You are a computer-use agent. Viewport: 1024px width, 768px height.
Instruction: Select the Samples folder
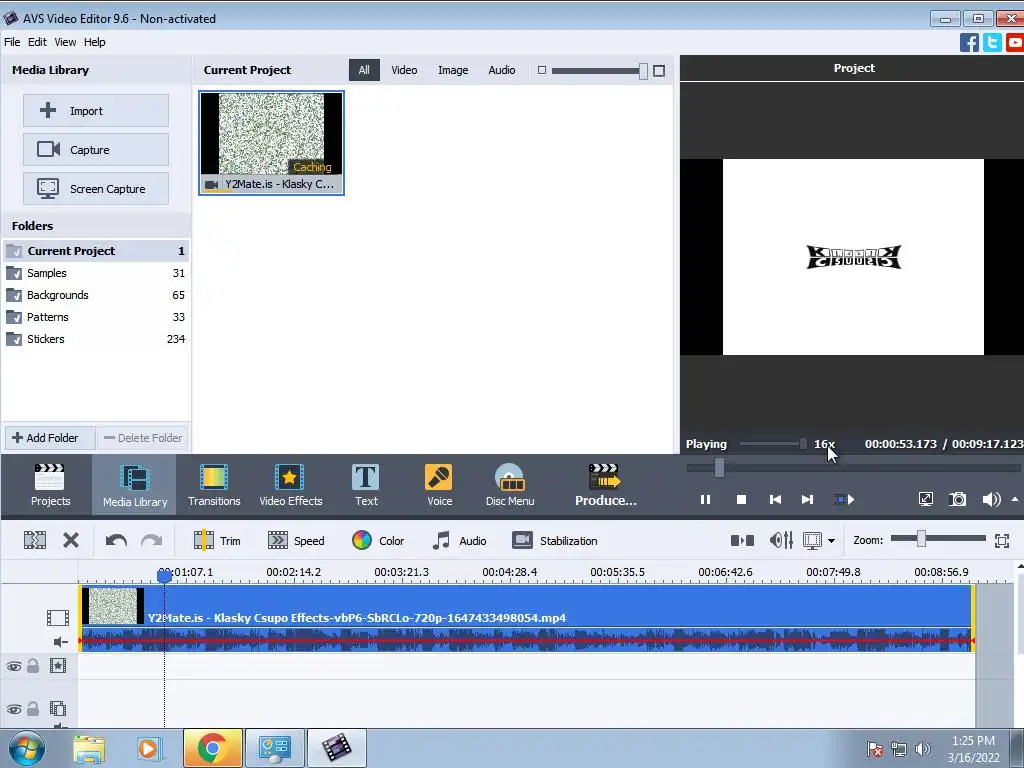[96, 273]
